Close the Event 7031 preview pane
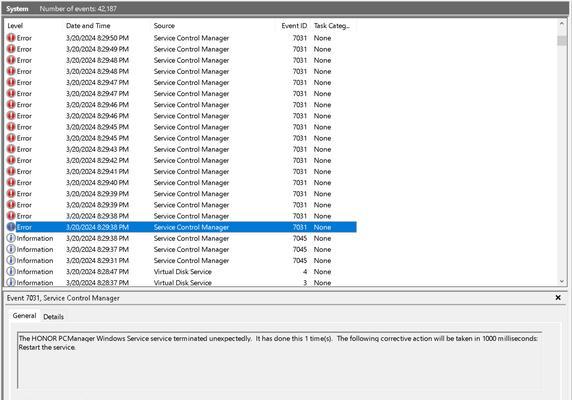 [558, 298]
